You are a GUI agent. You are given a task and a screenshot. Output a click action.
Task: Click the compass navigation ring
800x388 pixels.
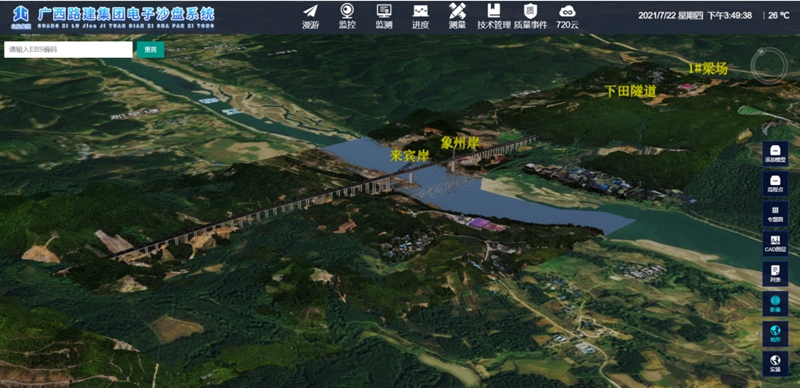click(x=769, y=66)
